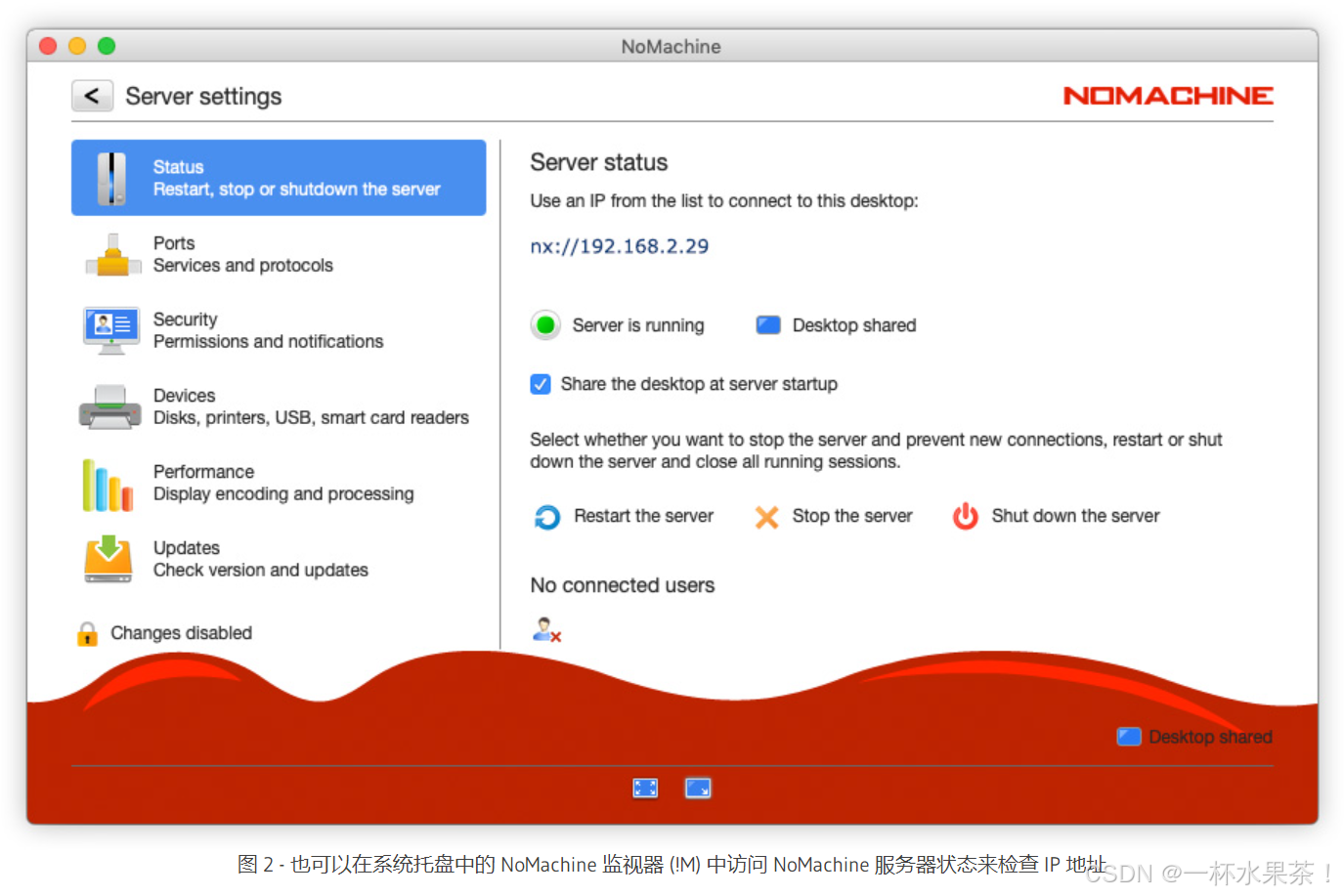Open Performance display encoding section
The height and width of the screenshot is (896, 1344).
click(279, 483)
